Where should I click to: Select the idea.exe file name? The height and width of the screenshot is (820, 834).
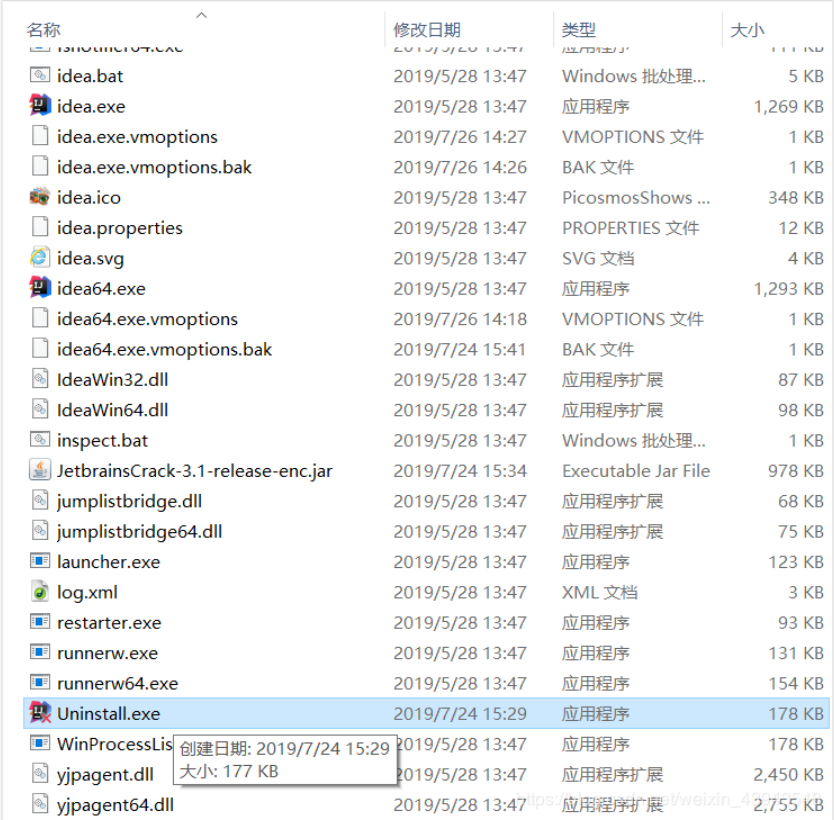pos(91,106)
